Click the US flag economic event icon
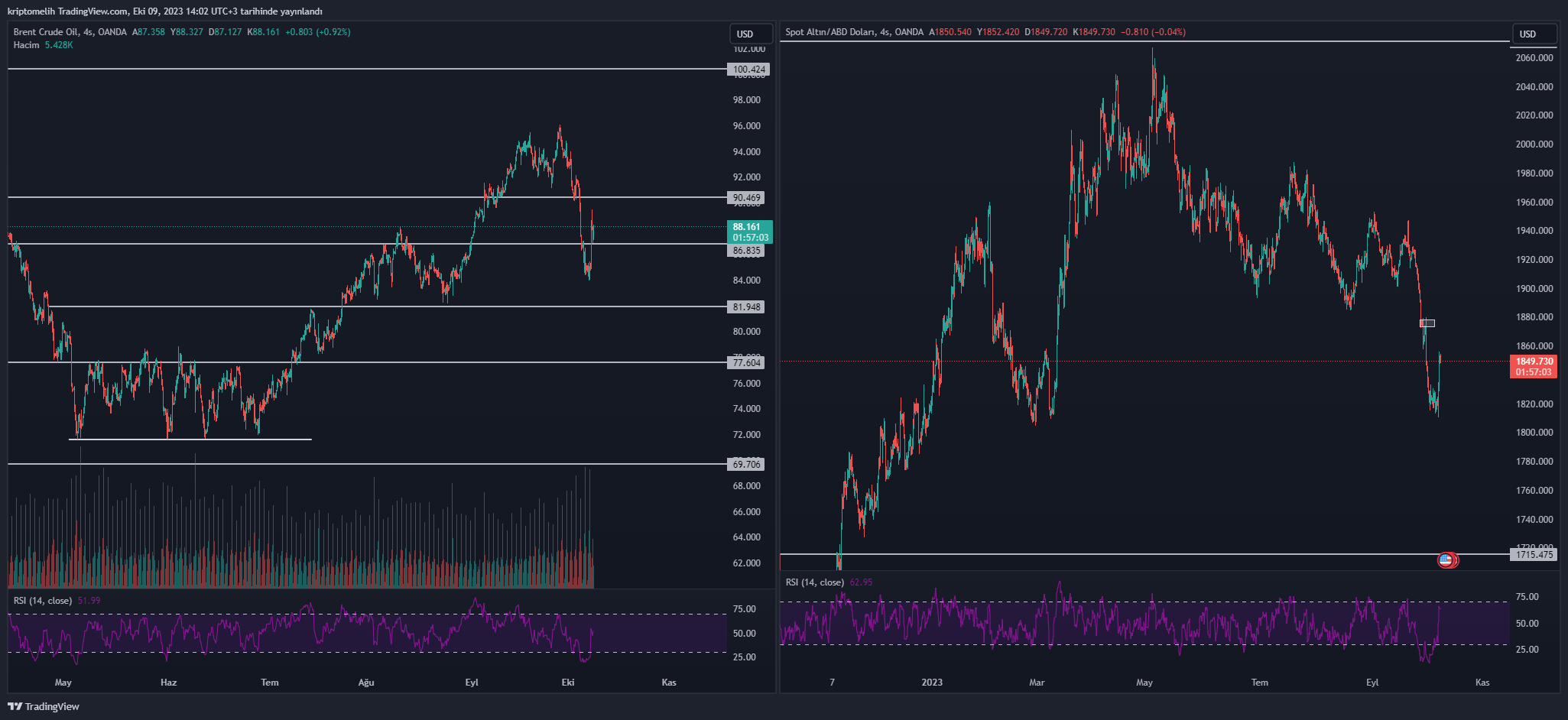The width and height of the screenshot is (1568, 720). (1445, 560)
